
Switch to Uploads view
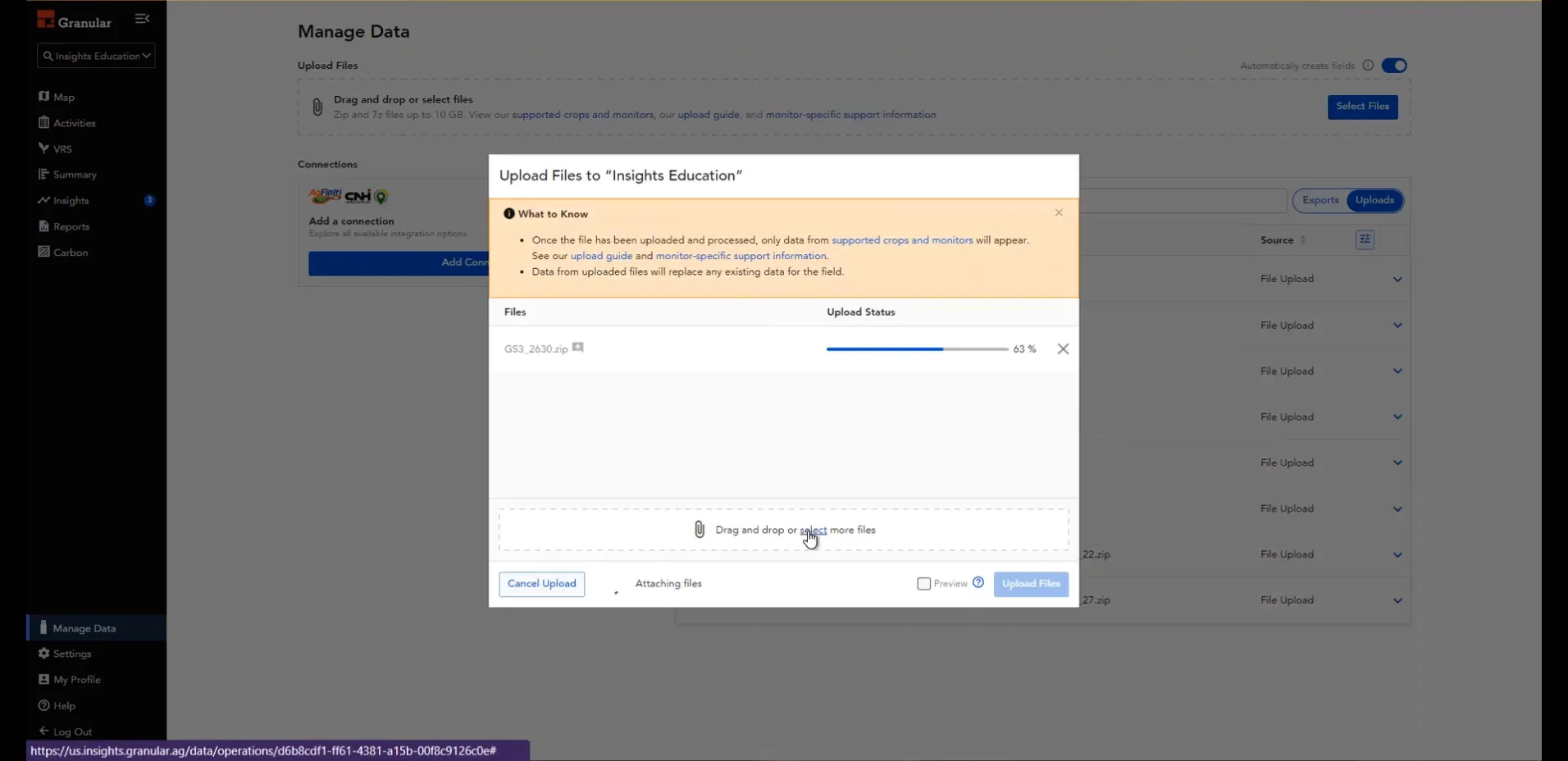1374,200
